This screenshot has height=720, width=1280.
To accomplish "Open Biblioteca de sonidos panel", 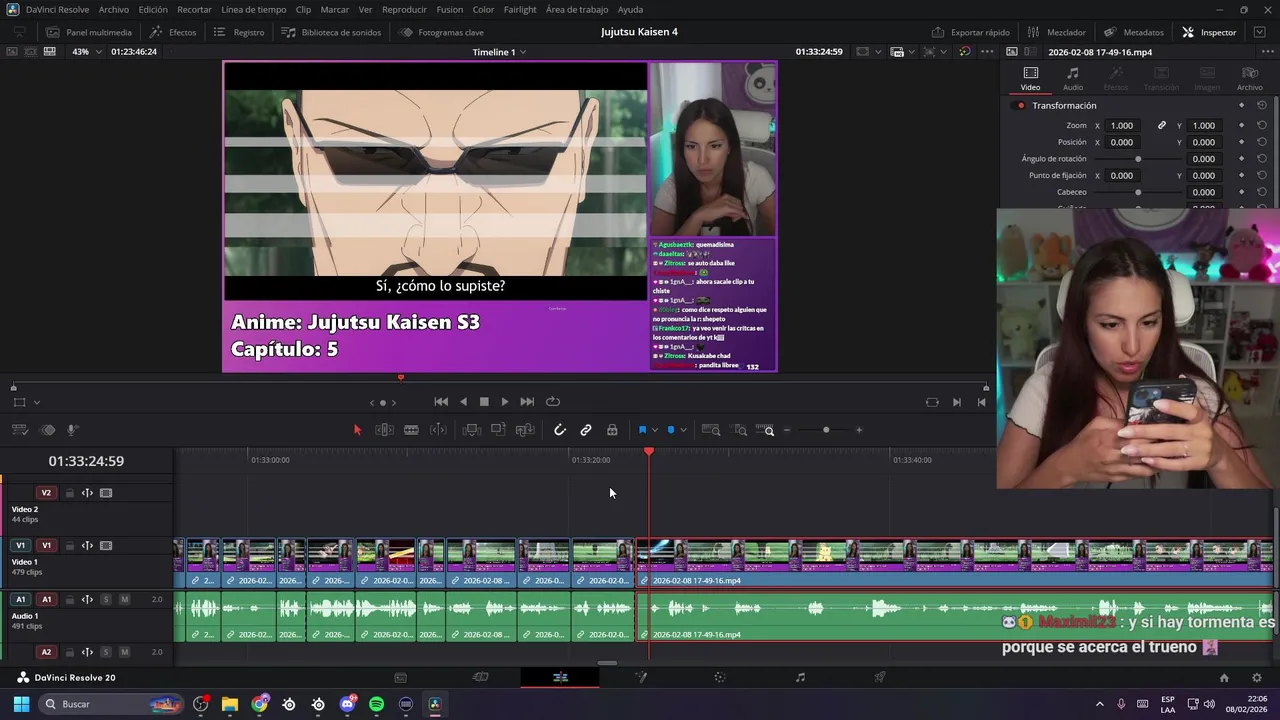I will (x=331, y=32).
